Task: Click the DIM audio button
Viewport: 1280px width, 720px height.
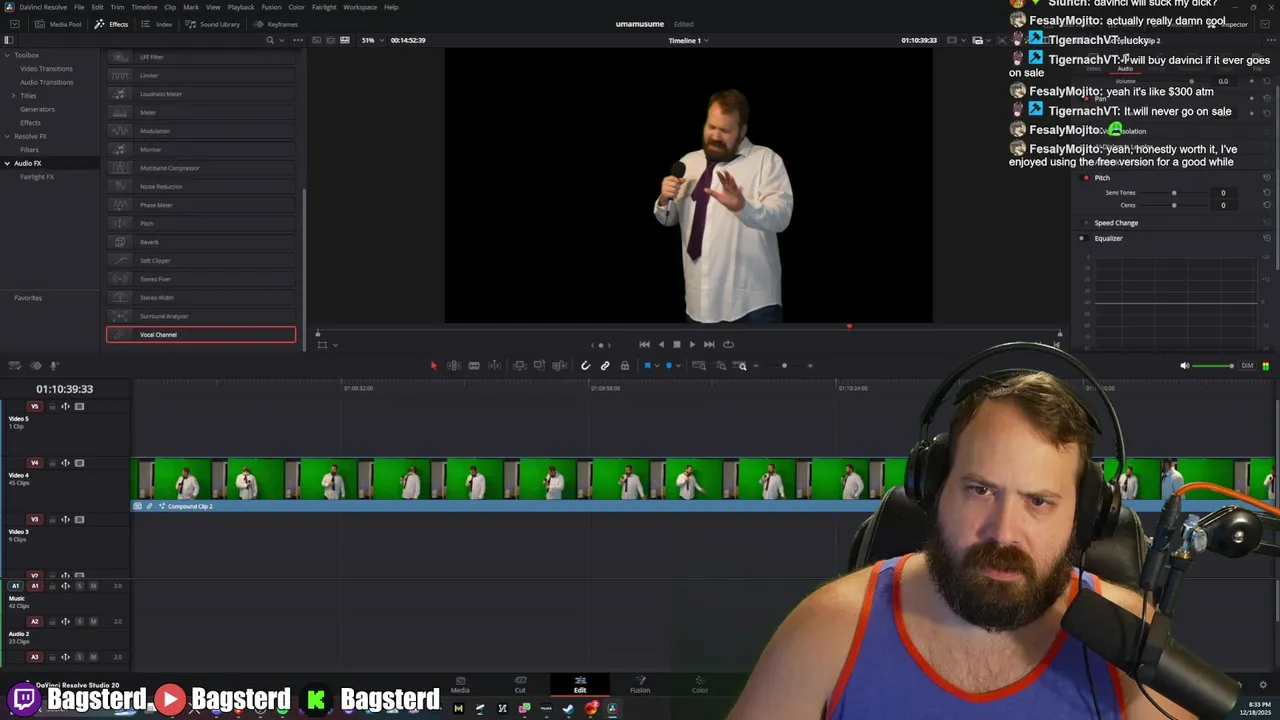Action: pyautogui.click(x=1247, y=366)
